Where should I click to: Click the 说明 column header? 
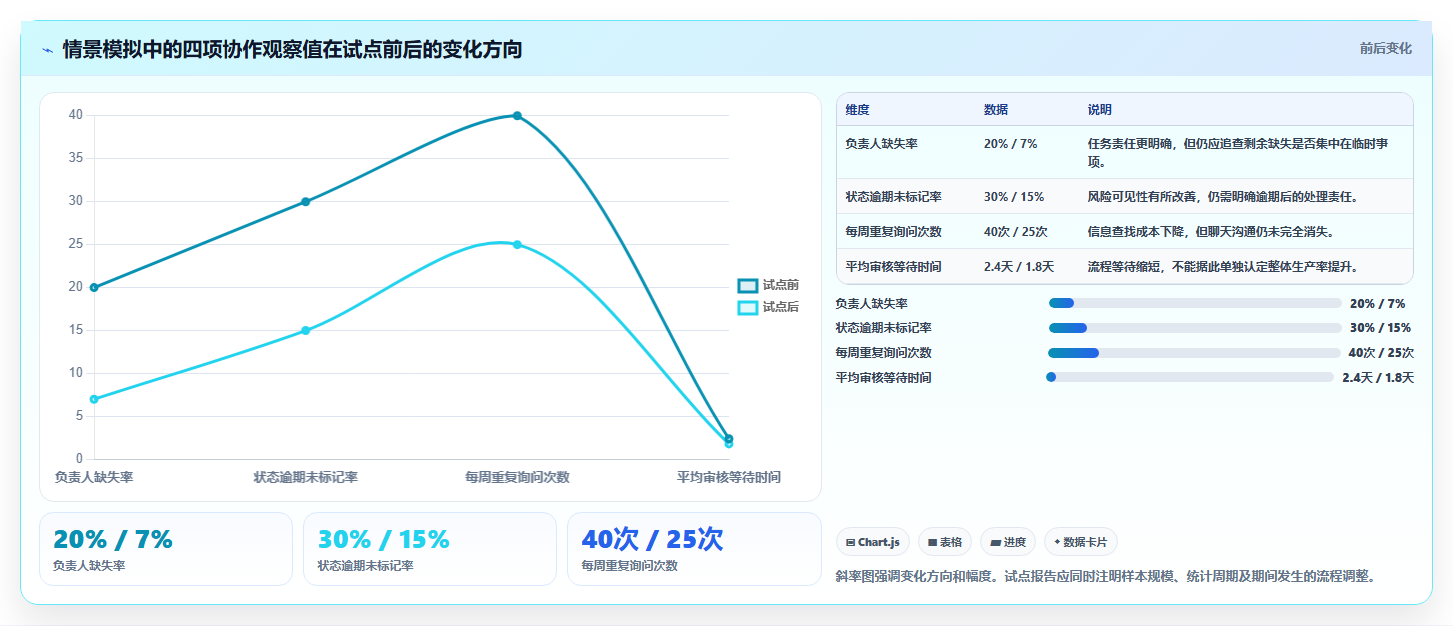1100,110
